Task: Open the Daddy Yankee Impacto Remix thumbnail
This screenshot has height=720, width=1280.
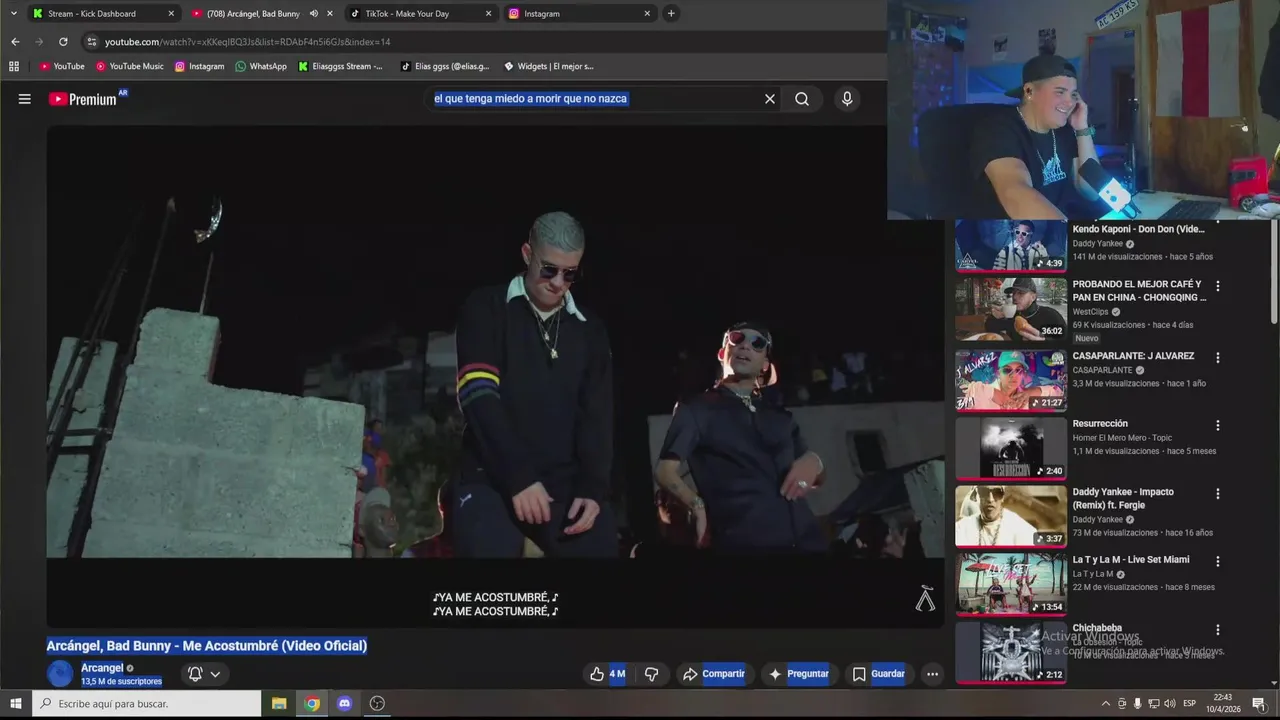Action: point(1011,516)
